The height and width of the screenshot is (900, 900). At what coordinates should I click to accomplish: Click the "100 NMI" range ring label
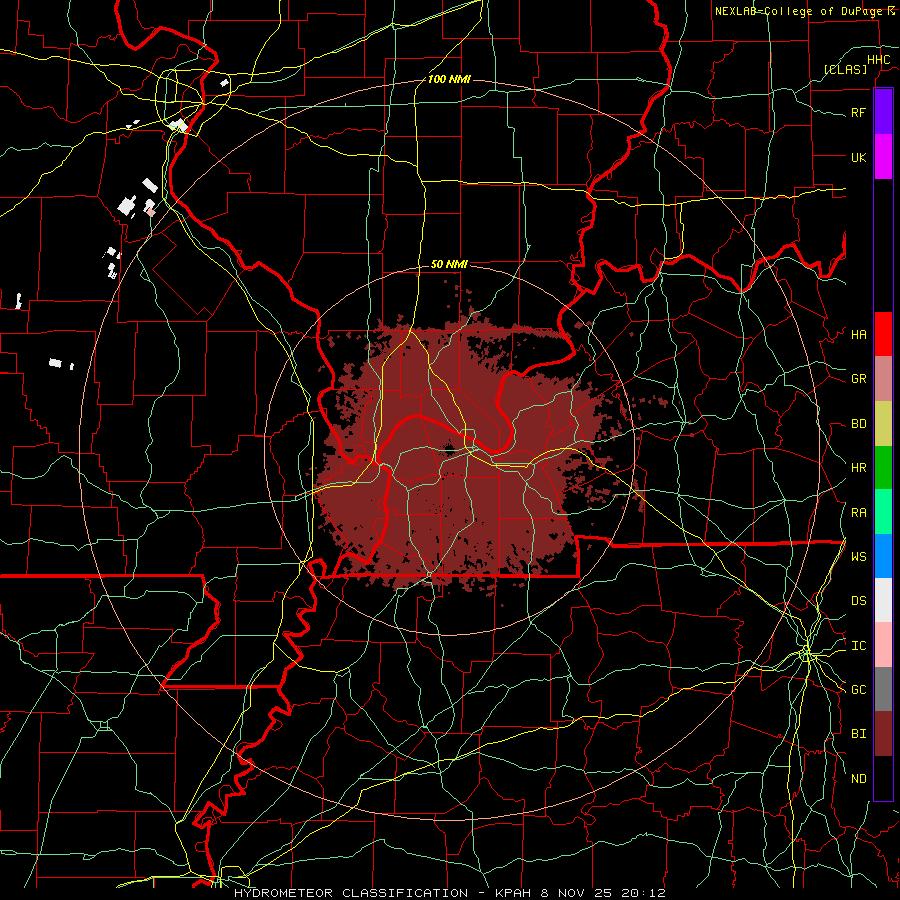pyautogui.click(x=449, y=79)
